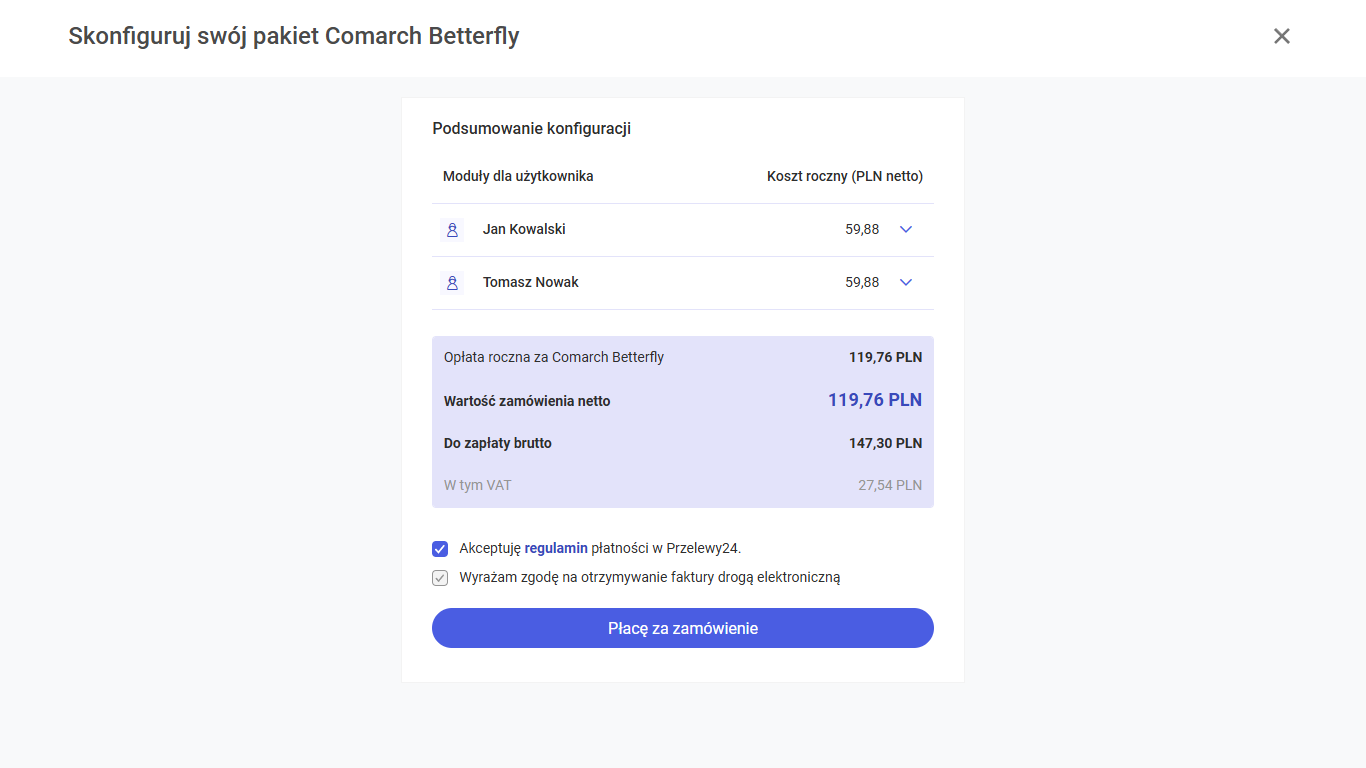
Task: Click Jan Kowalski's 59,88 yearly cost
Action: [x=862, y=229]
